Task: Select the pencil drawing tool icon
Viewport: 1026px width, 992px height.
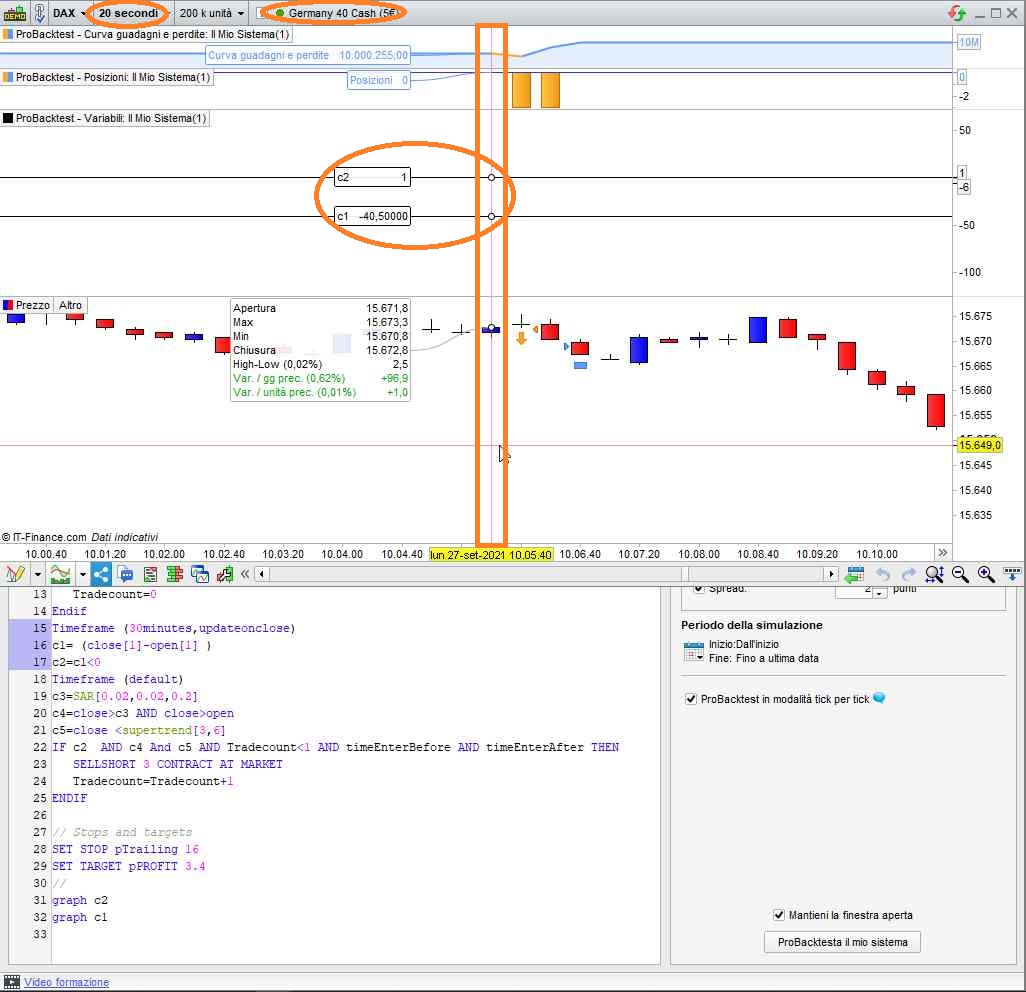Action: tap(15, 575)
